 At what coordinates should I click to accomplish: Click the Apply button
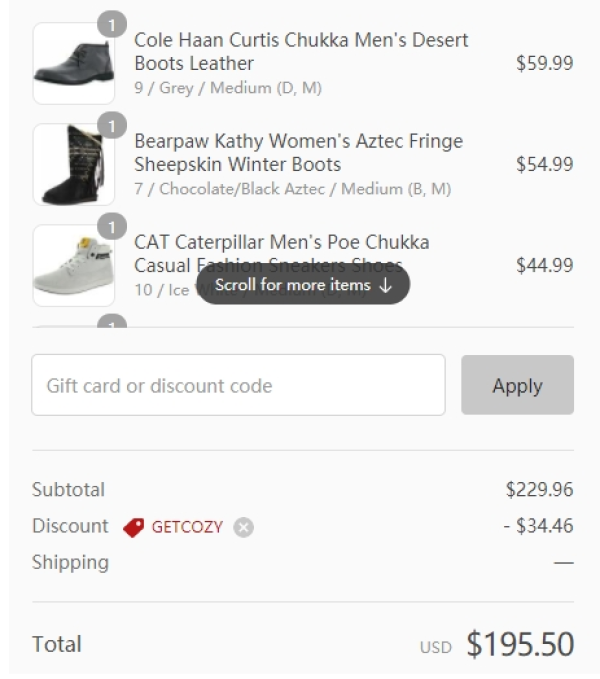point(517,385)
